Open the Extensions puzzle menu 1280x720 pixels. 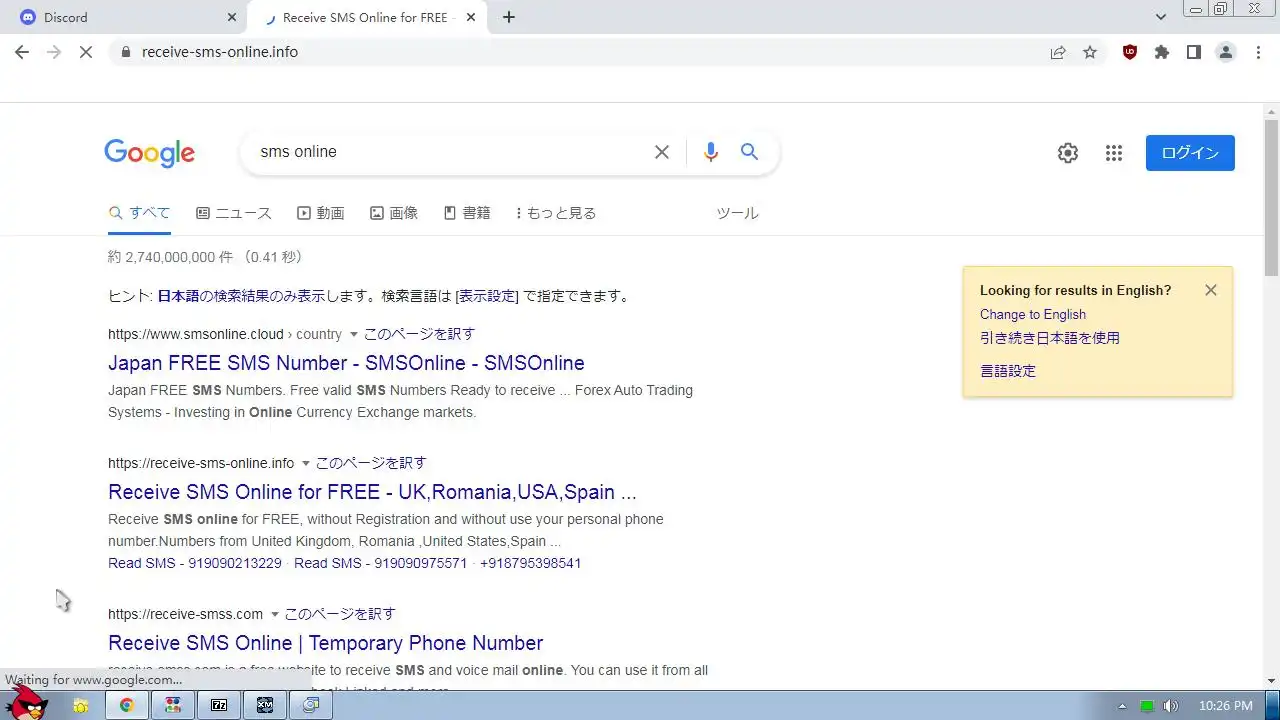[x=1162, y=52]
